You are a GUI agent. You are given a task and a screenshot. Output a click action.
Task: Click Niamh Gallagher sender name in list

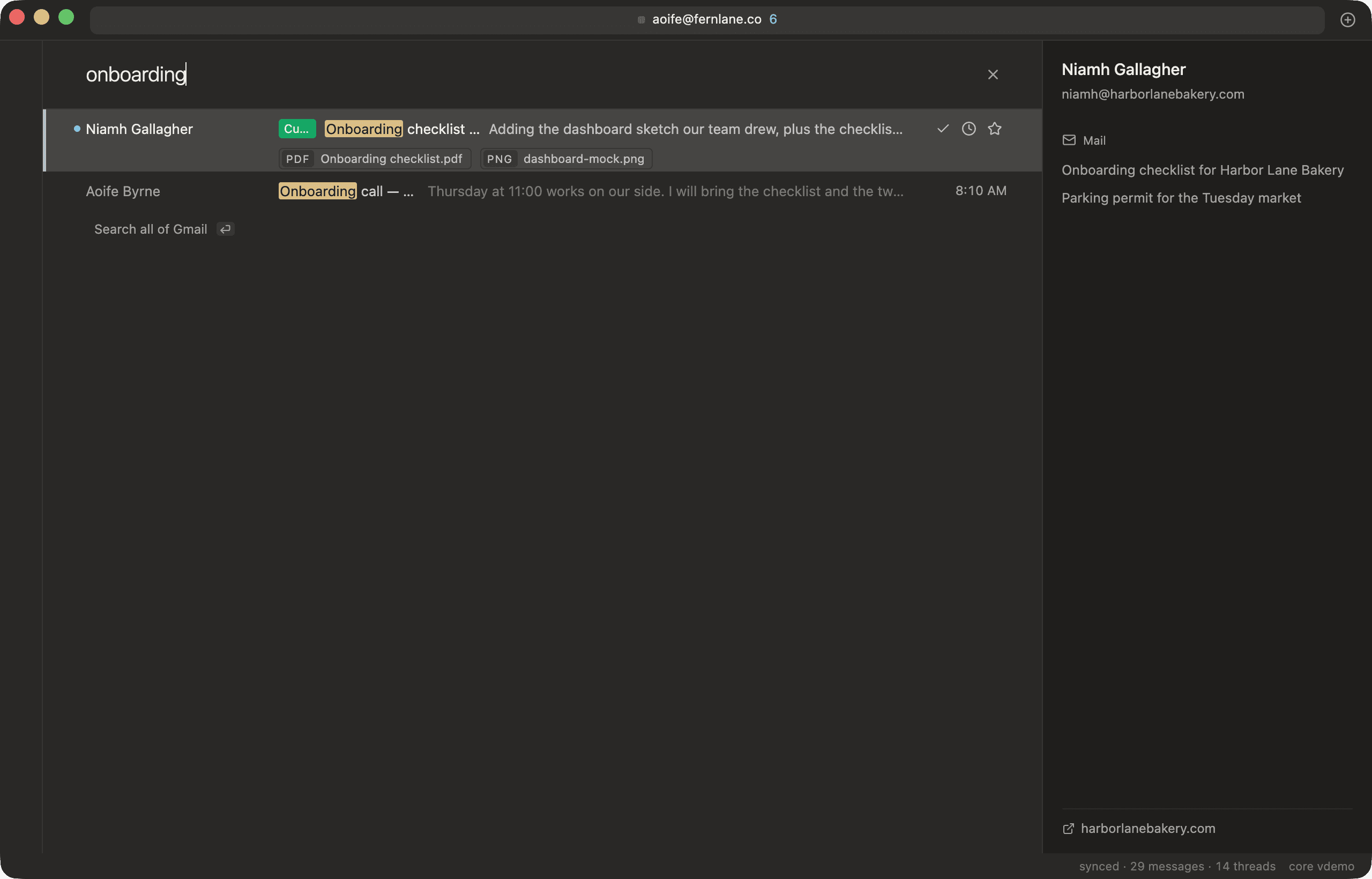[139, 129]
